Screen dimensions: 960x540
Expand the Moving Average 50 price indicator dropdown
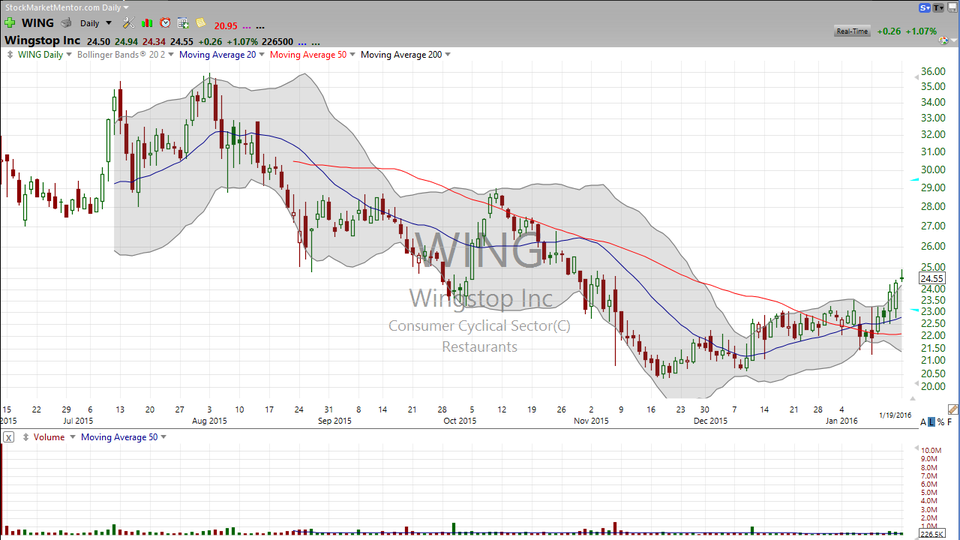pos(352,54)
